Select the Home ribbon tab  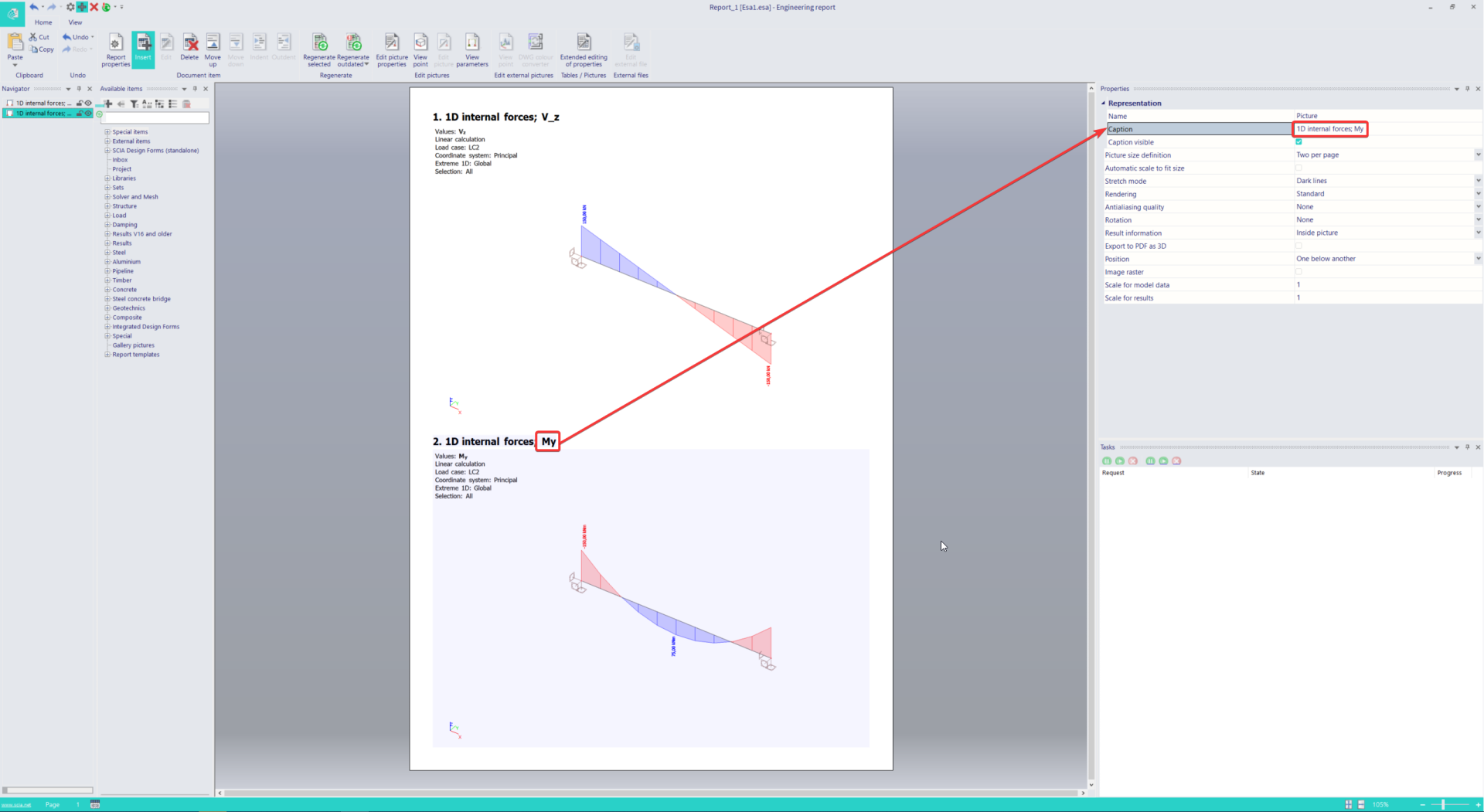pos(43,22)
